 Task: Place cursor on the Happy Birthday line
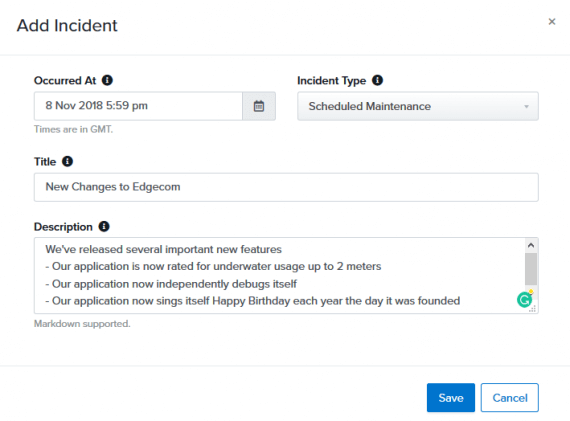point(253,301)
